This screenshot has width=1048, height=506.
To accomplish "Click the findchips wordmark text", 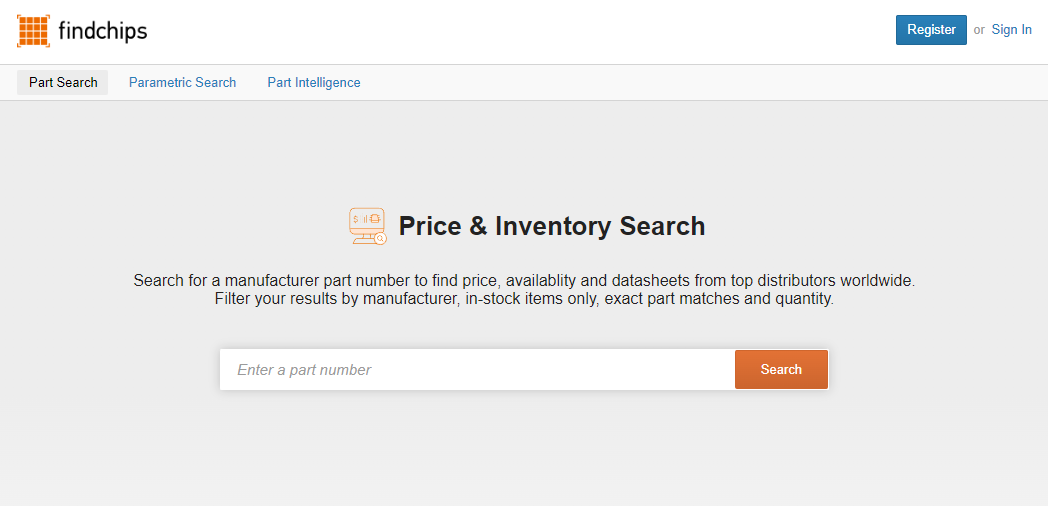I will pos(103,30).
